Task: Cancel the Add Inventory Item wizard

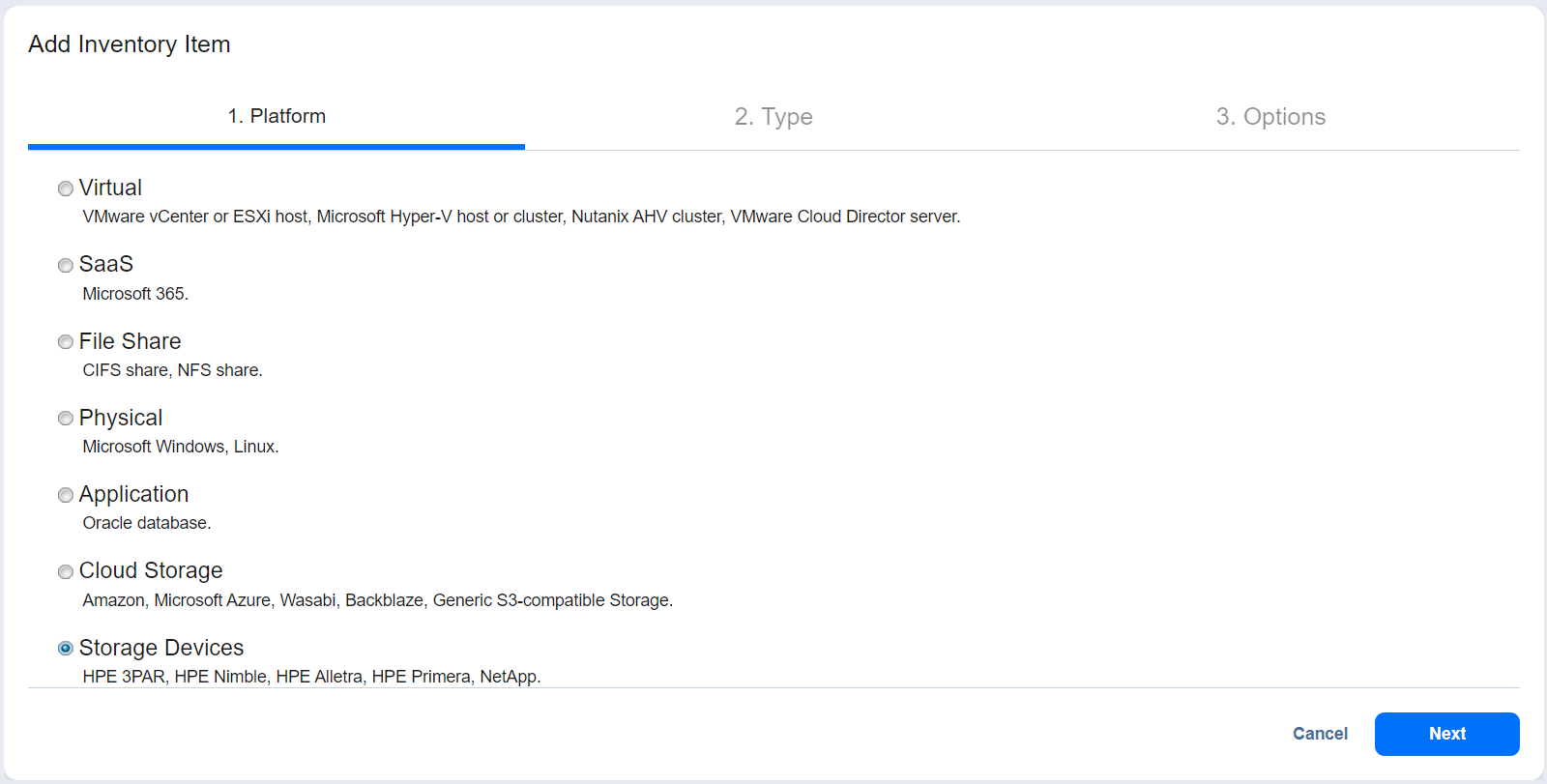Action: coord(1320,734)
